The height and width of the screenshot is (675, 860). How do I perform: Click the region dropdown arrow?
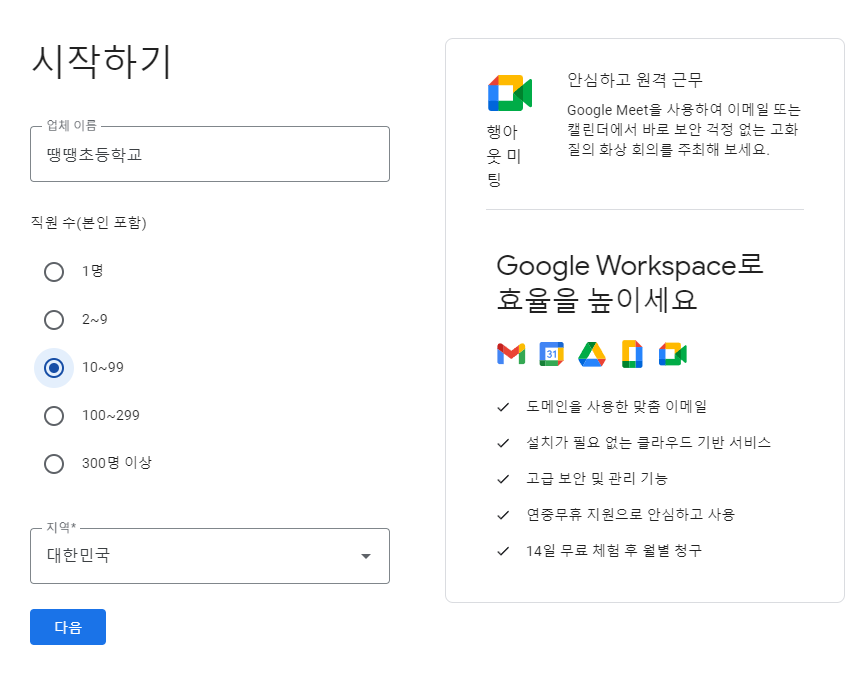click(366, 556)
